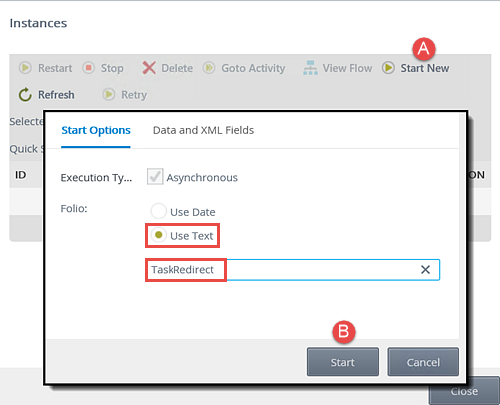Screen dimensions: 500x405
Task: Click the Retry icon
Action: coord(109,94)
